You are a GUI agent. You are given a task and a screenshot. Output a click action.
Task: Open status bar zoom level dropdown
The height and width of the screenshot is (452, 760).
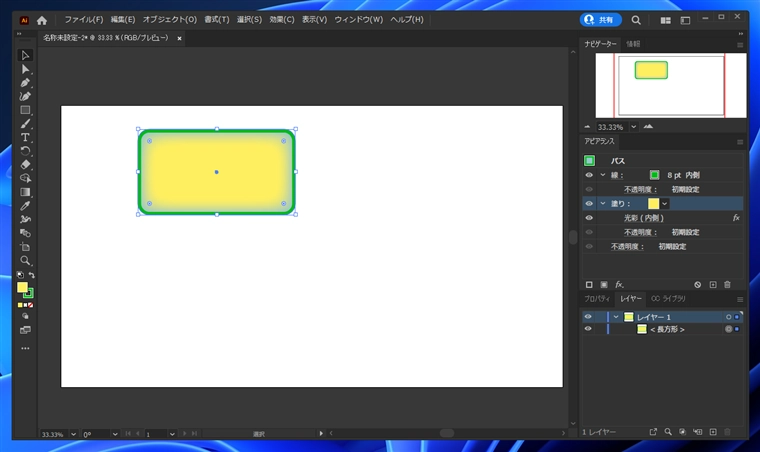(73, 434)
